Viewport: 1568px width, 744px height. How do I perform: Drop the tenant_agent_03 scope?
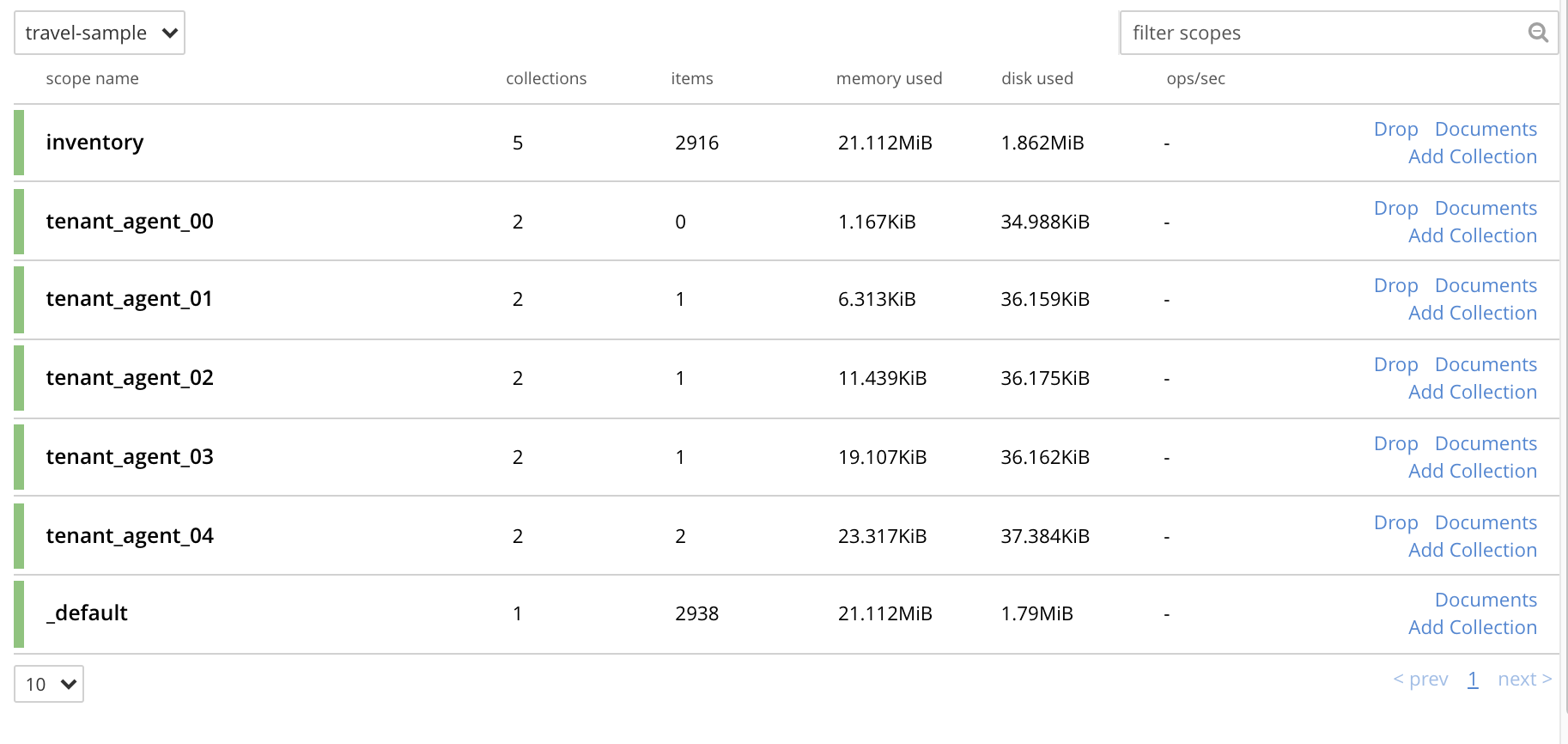(x=1395, y=443)
